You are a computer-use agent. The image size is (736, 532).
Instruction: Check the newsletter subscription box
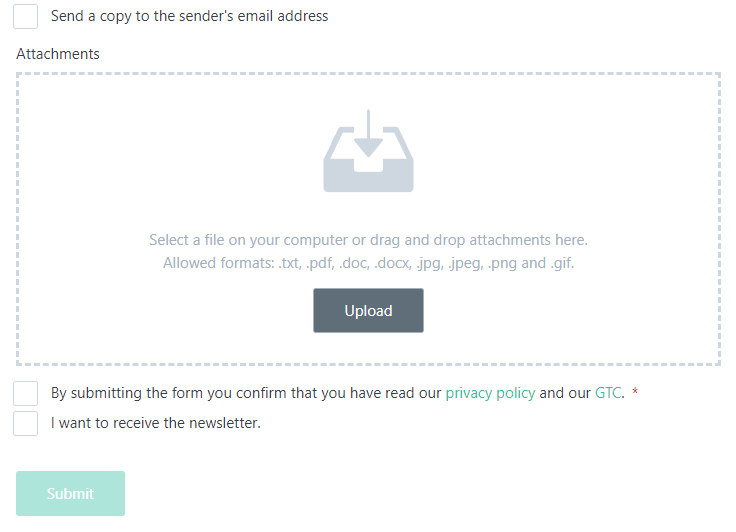[25, 424]
